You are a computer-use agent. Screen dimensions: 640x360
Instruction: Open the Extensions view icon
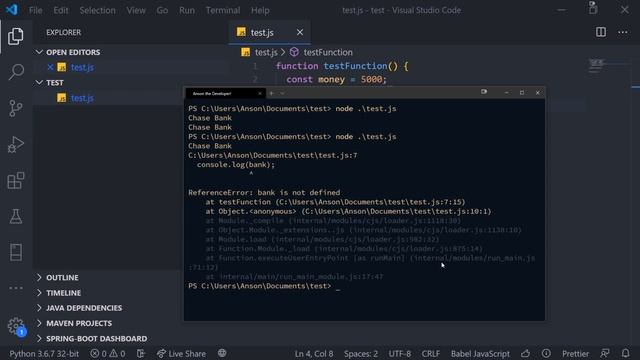[16, 180]
